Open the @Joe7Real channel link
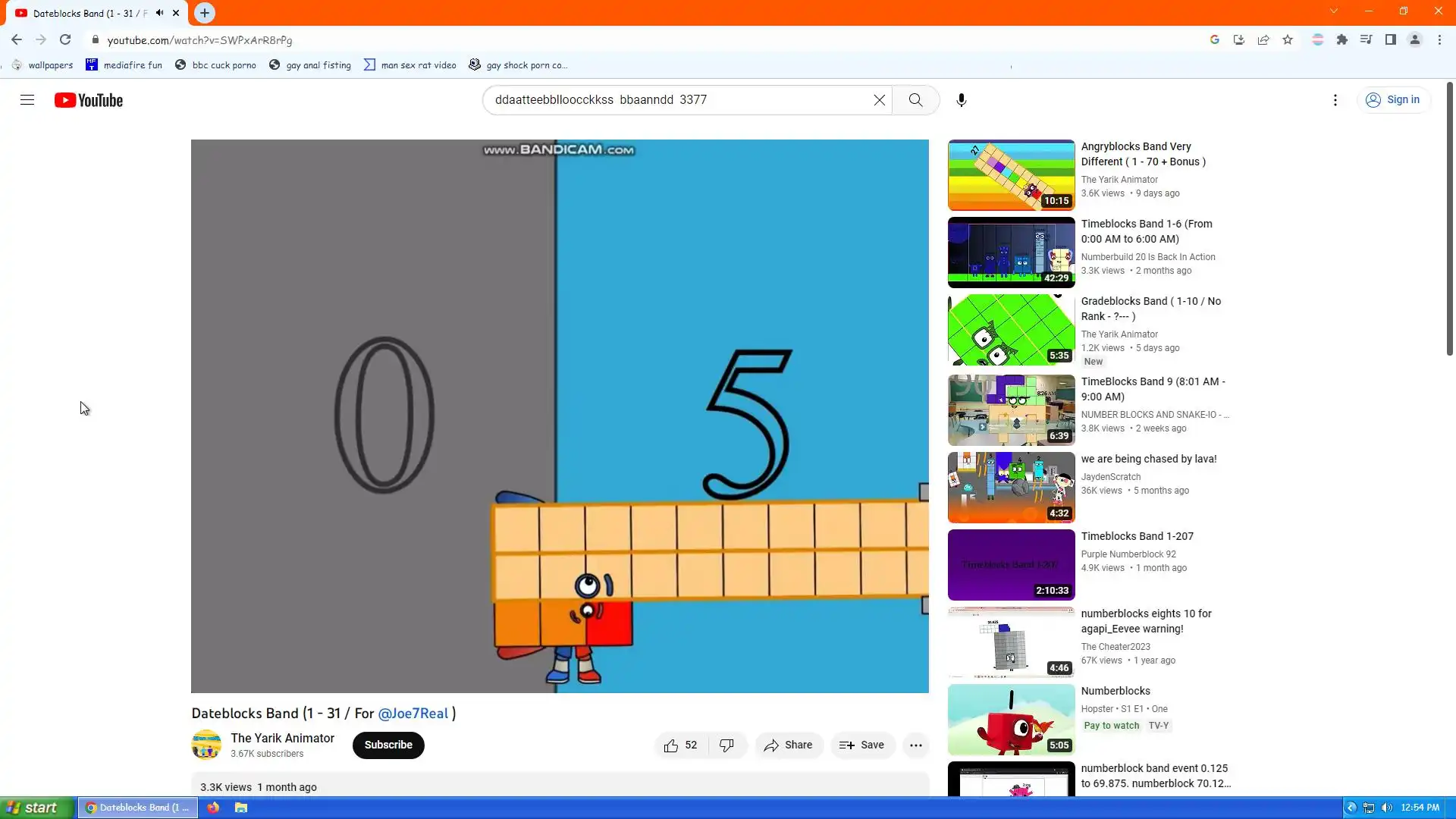The image size is (1456, 819). [x=413, y=714]
